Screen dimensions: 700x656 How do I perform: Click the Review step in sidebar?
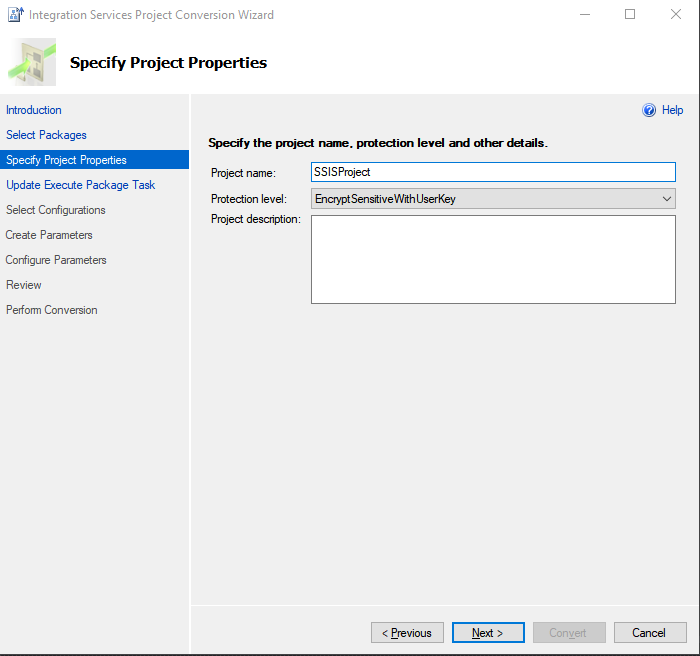point(24,285)
